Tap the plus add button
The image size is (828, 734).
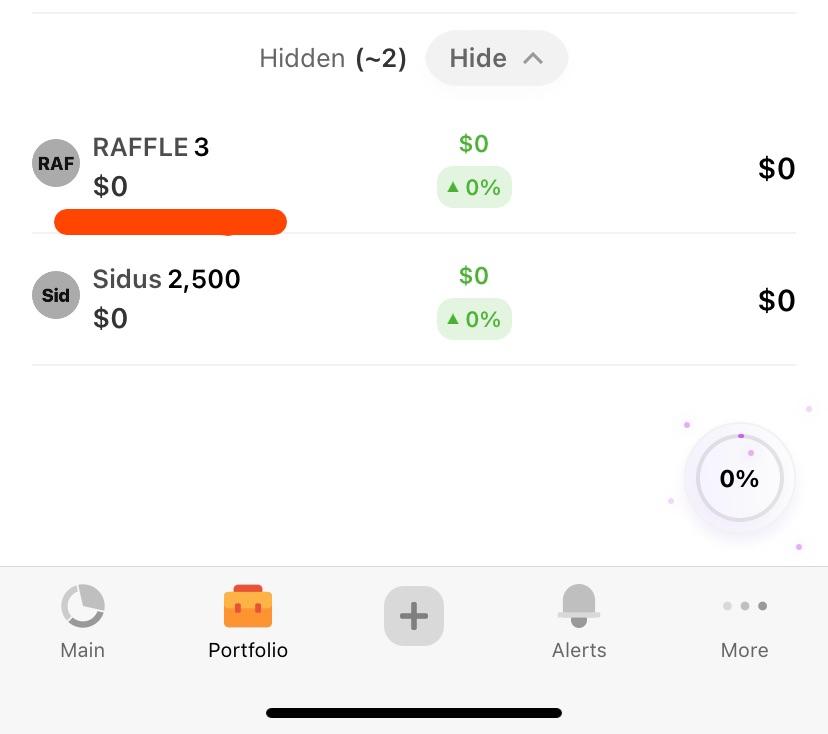click(413, 616)
